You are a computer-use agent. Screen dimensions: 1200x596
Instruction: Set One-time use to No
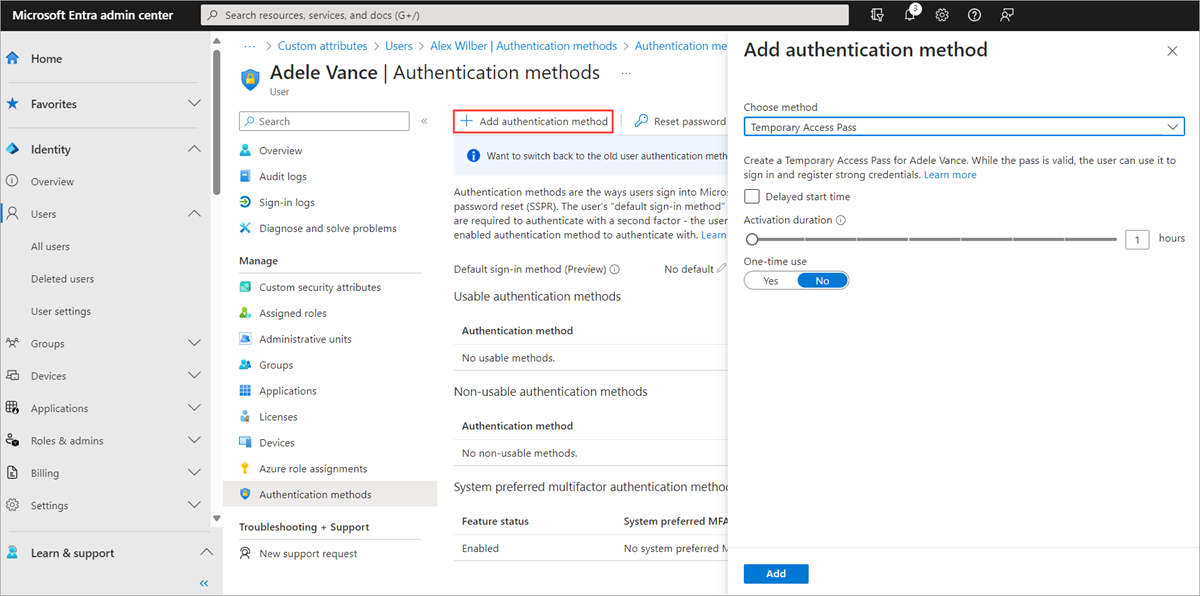pos(822,281)
